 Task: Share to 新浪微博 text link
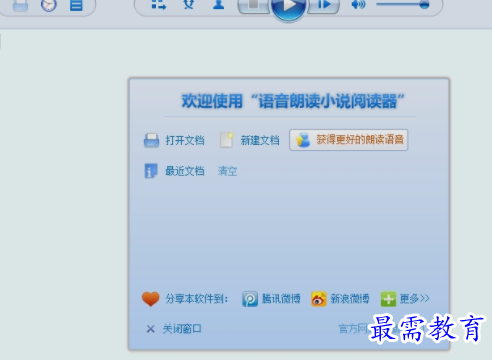click(x=350, y=299)
